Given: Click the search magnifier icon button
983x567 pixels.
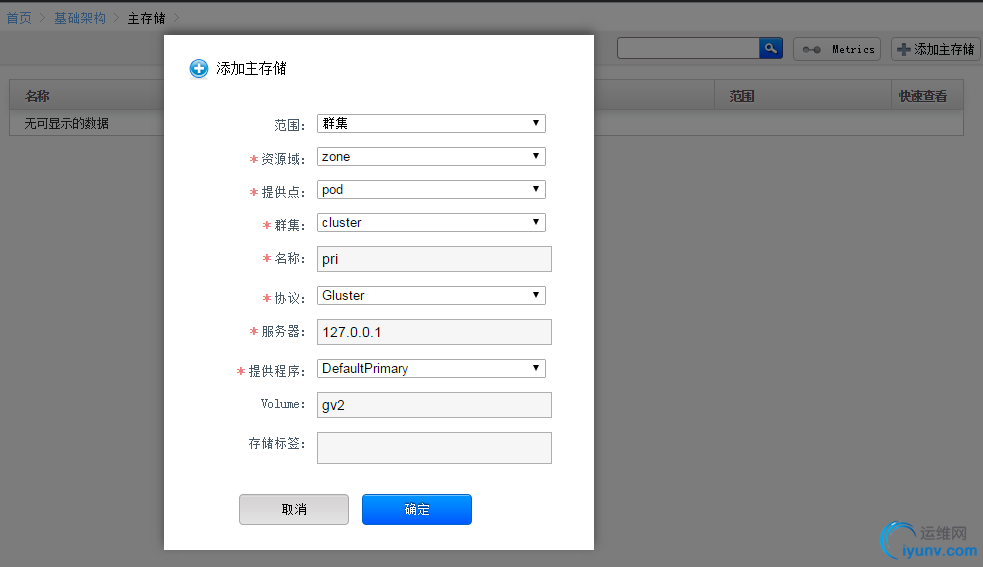Looking at the screenshot, I should pyautogui.click(x=770, y=48).
